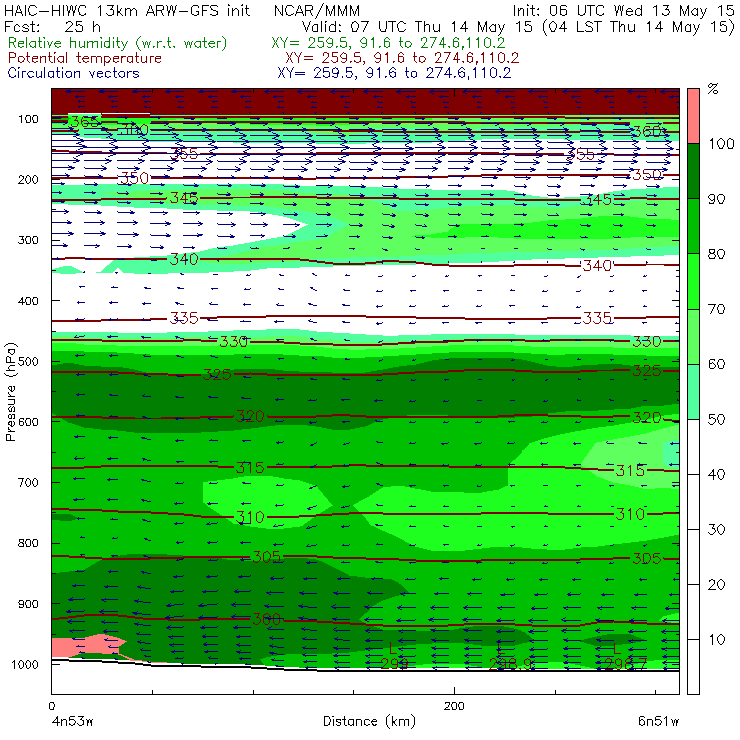Image resolution: width=740 pixels, height=740 pixels.
Task: Click the '100' pressure axis tick label
Action: coord(28,119)
